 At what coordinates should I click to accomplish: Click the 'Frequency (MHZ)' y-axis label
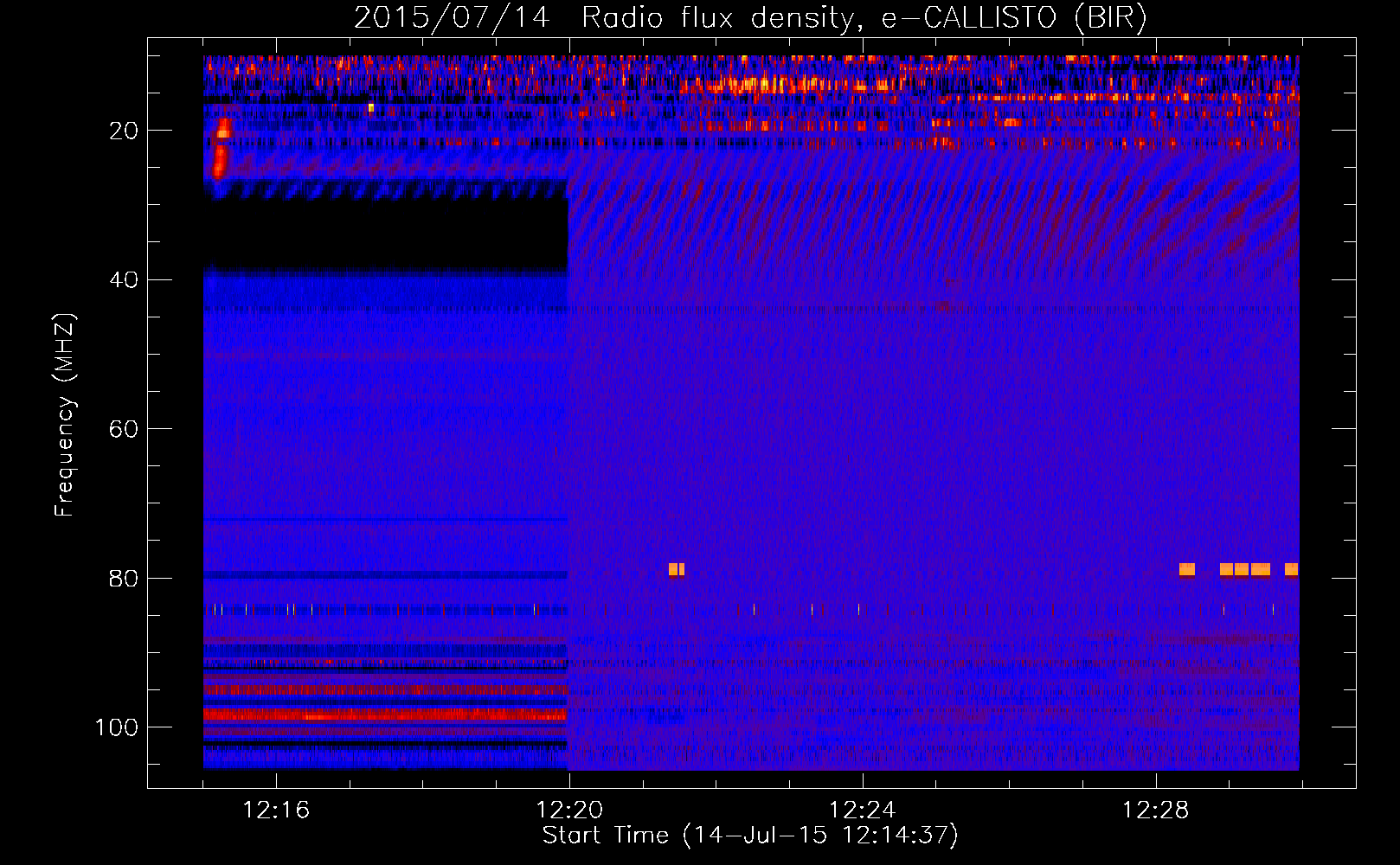pyautogui.click(x=65, y=414)
